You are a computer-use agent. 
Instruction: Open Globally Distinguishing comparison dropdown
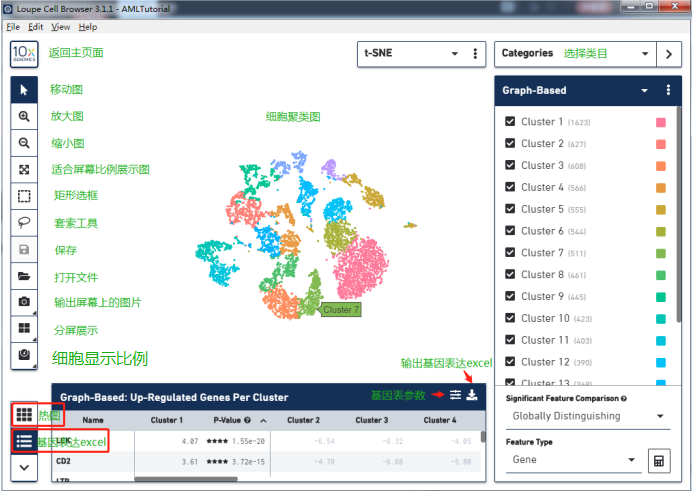point(588,417)
